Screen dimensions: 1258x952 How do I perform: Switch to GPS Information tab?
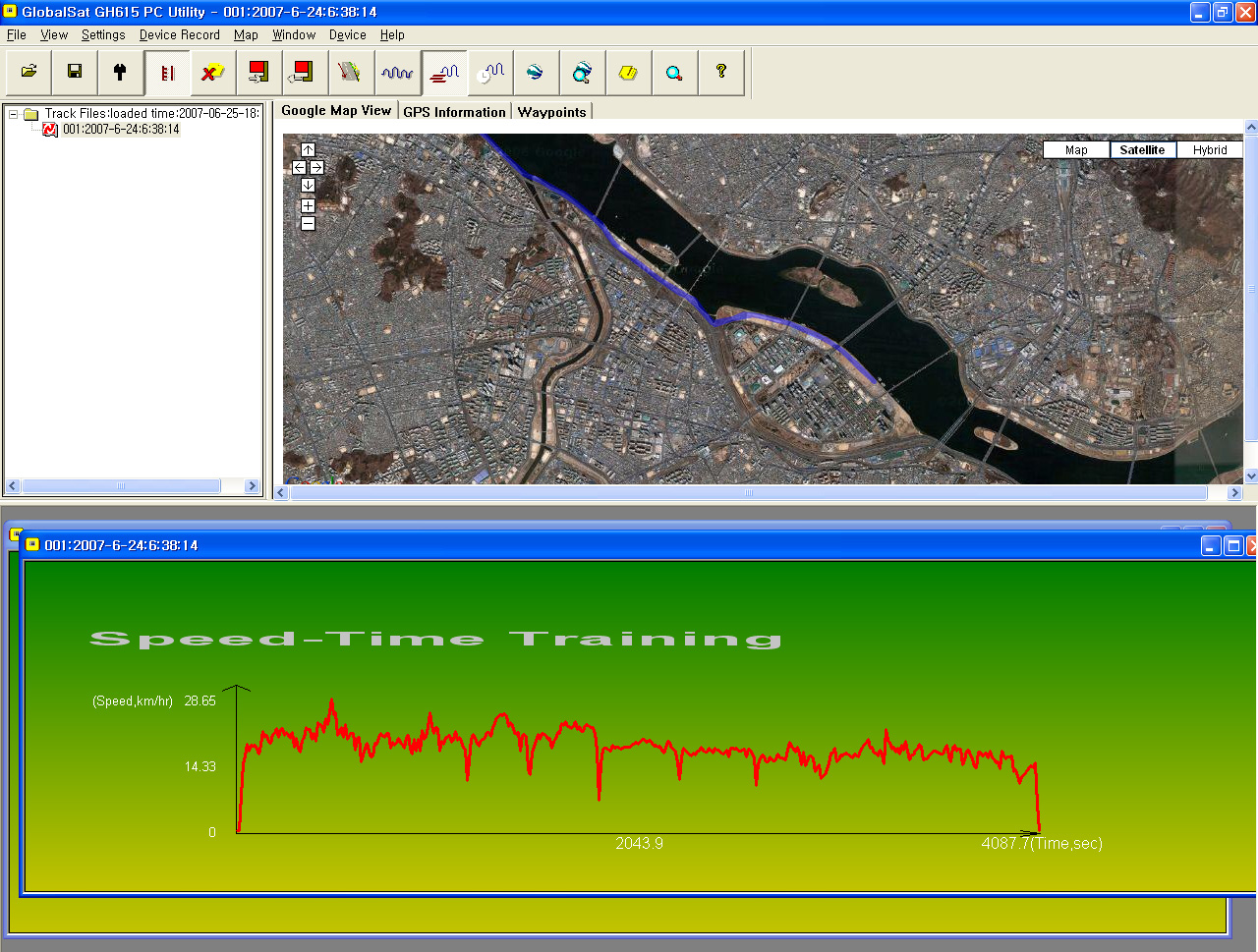point(454,112)
